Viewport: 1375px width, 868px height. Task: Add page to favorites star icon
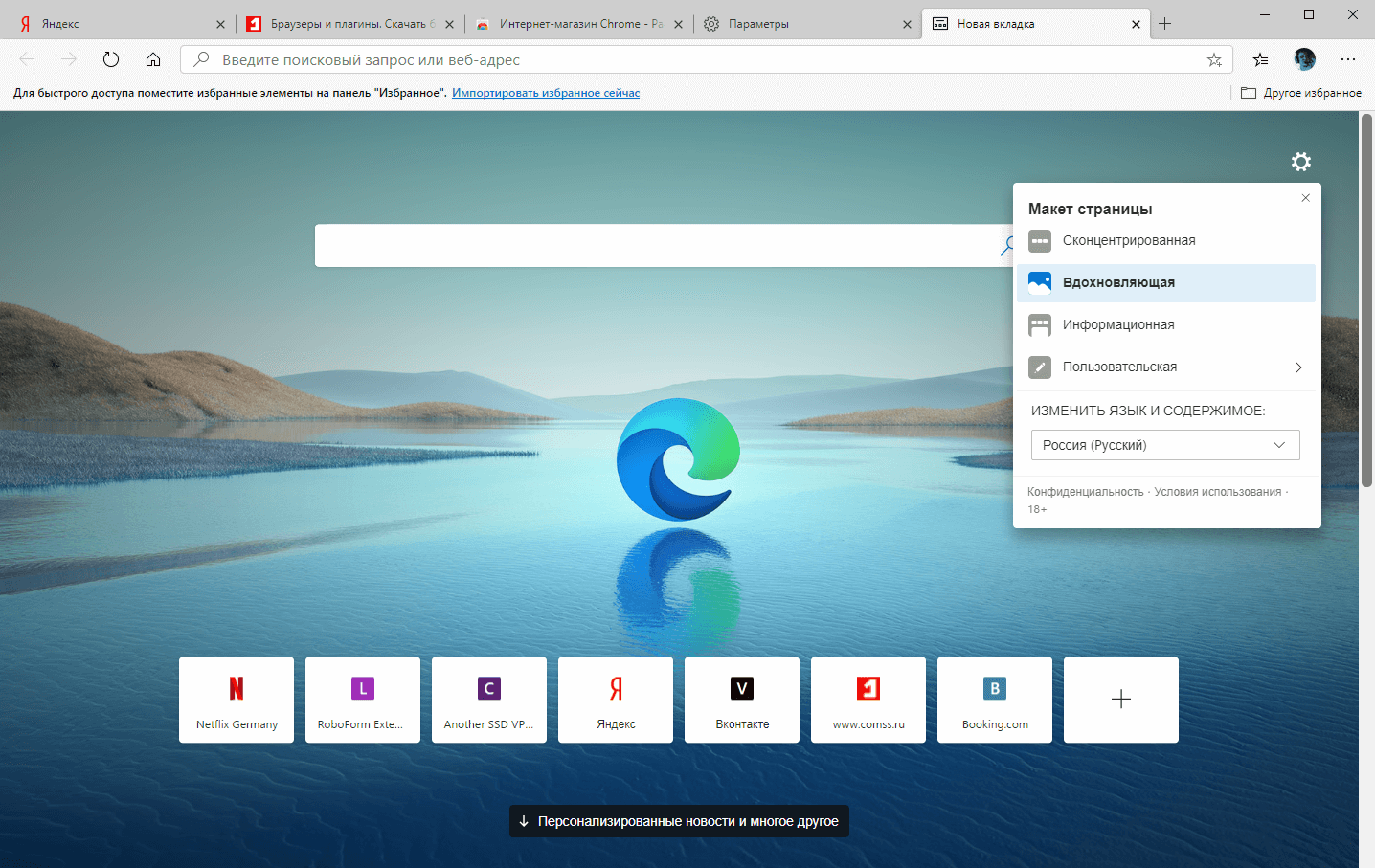(x=1214, y=59)
